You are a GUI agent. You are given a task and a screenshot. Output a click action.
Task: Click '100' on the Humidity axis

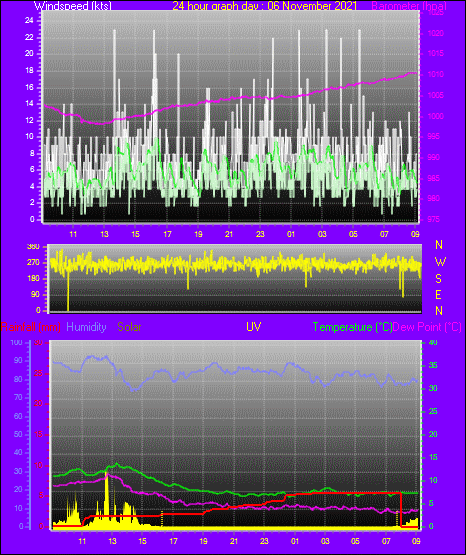click(x=16, y=342)
